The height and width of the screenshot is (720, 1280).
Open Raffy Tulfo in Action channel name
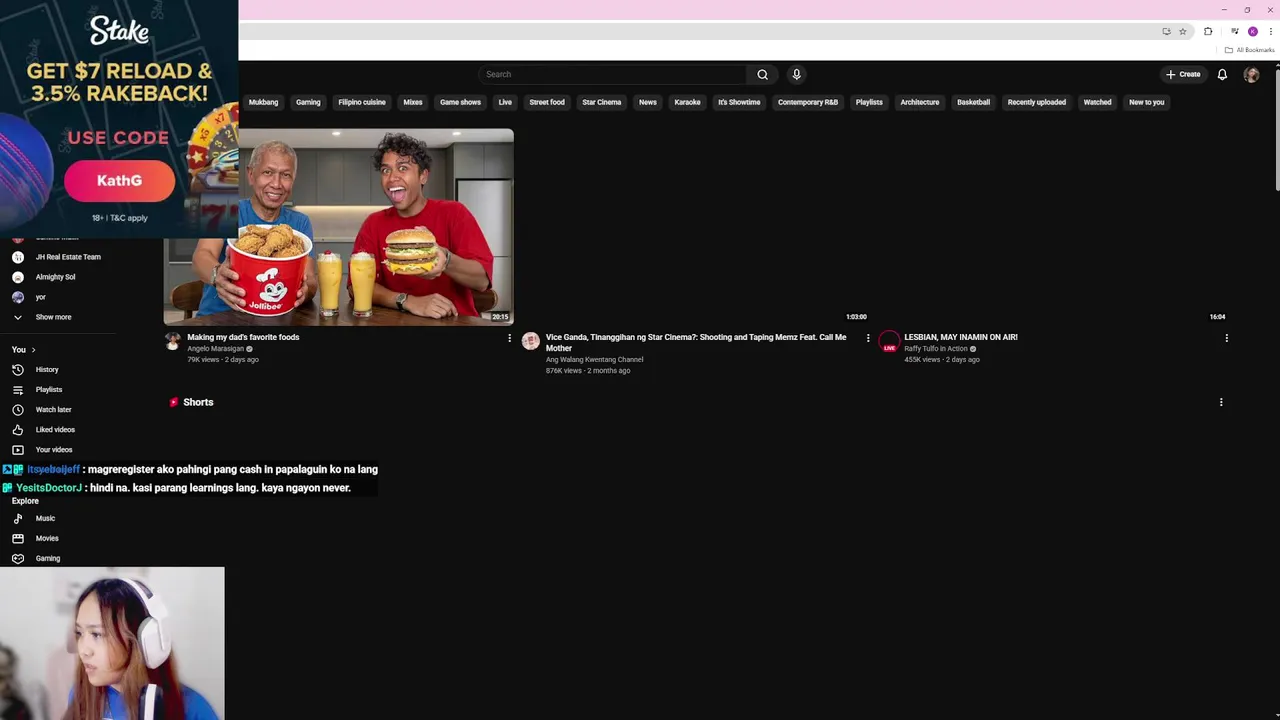[936, 349]
